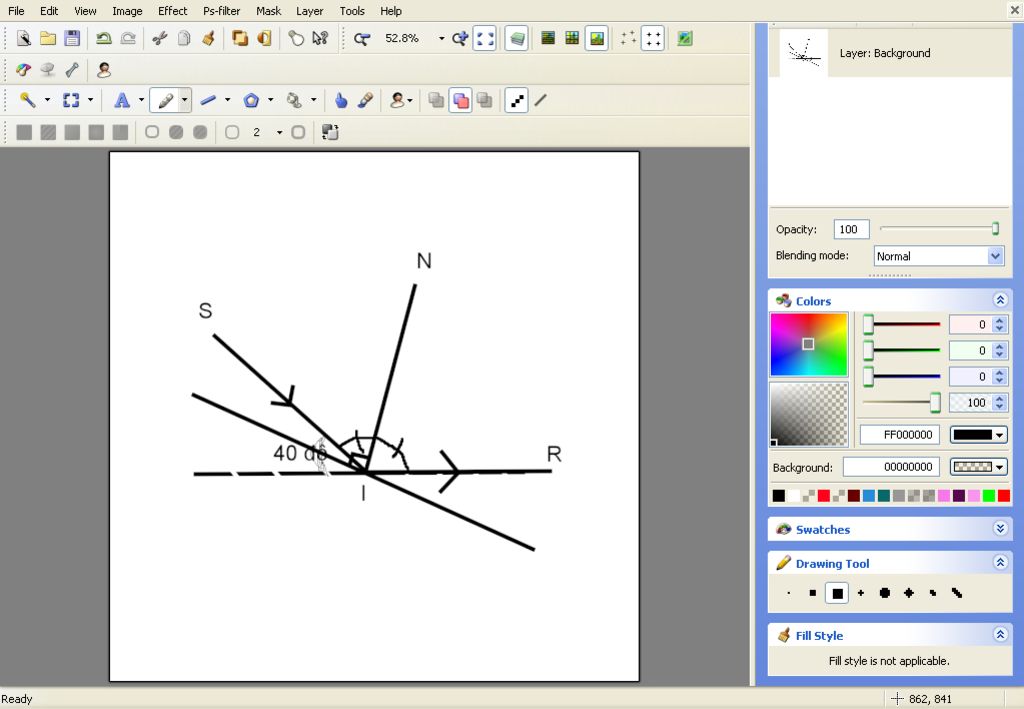Click the diagonal line icon after the pixel toggle

[x=541, y=100]
